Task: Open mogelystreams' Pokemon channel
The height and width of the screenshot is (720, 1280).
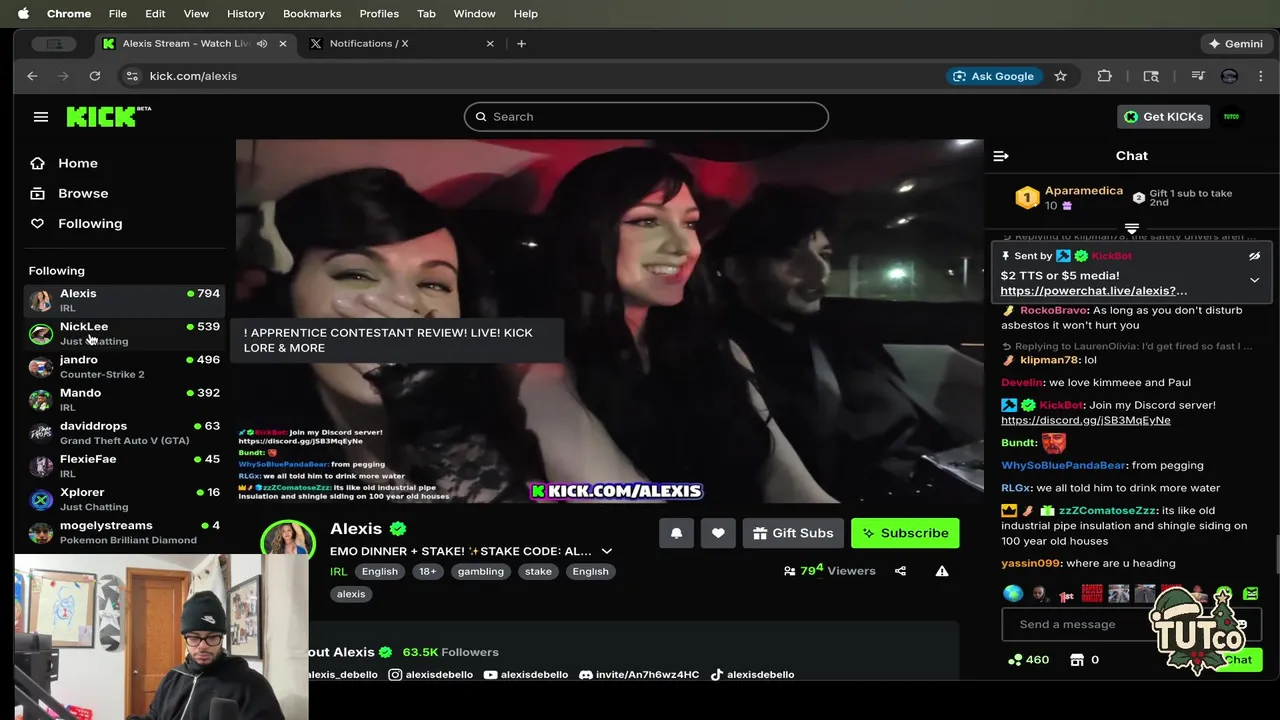Action: pyautogui.click(x=124, y=531)
